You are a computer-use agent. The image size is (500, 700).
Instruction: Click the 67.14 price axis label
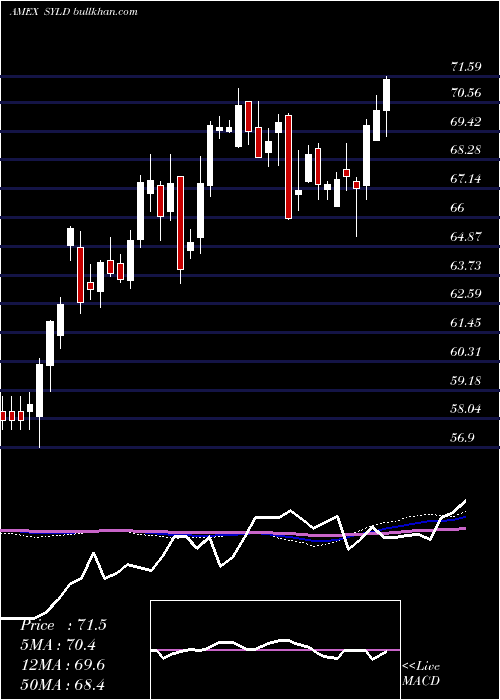click(x=466, y=179)
